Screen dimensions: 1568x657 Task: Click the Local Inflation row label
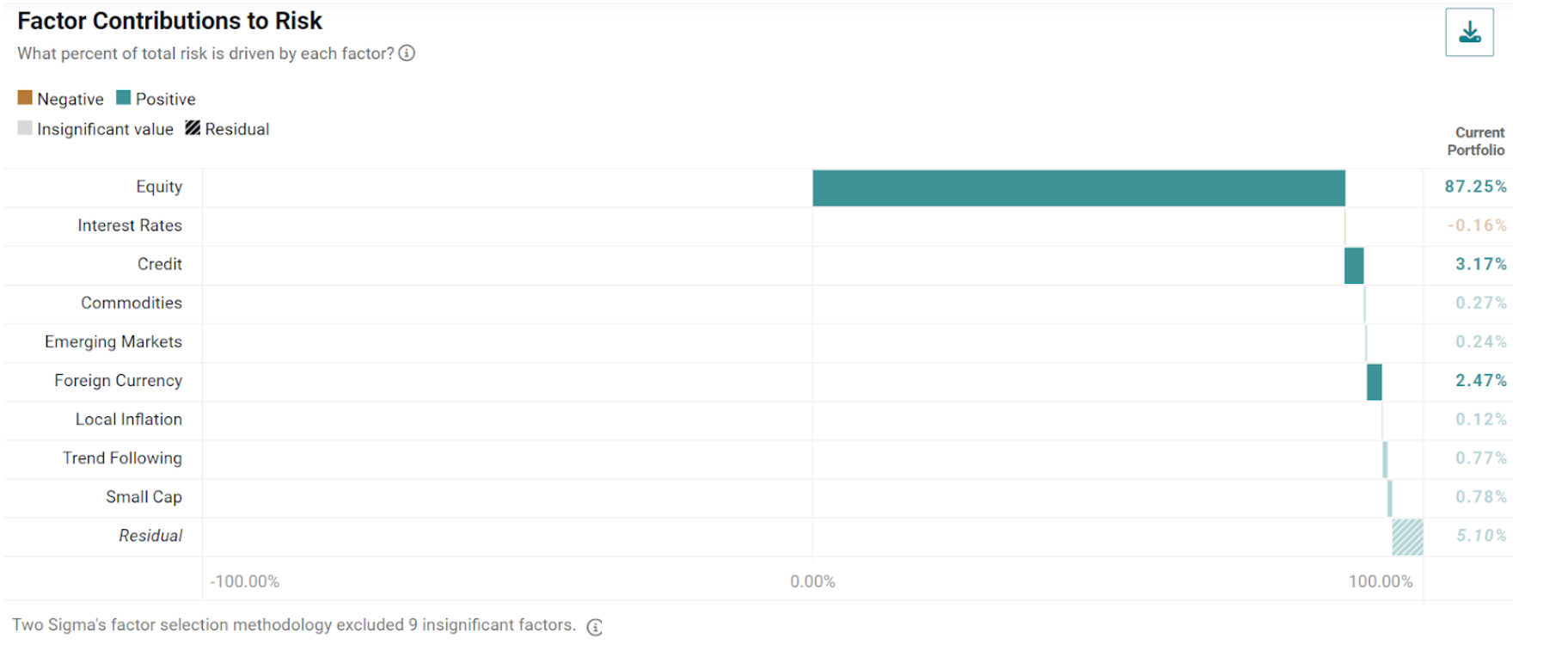click(x=129, y=419)
